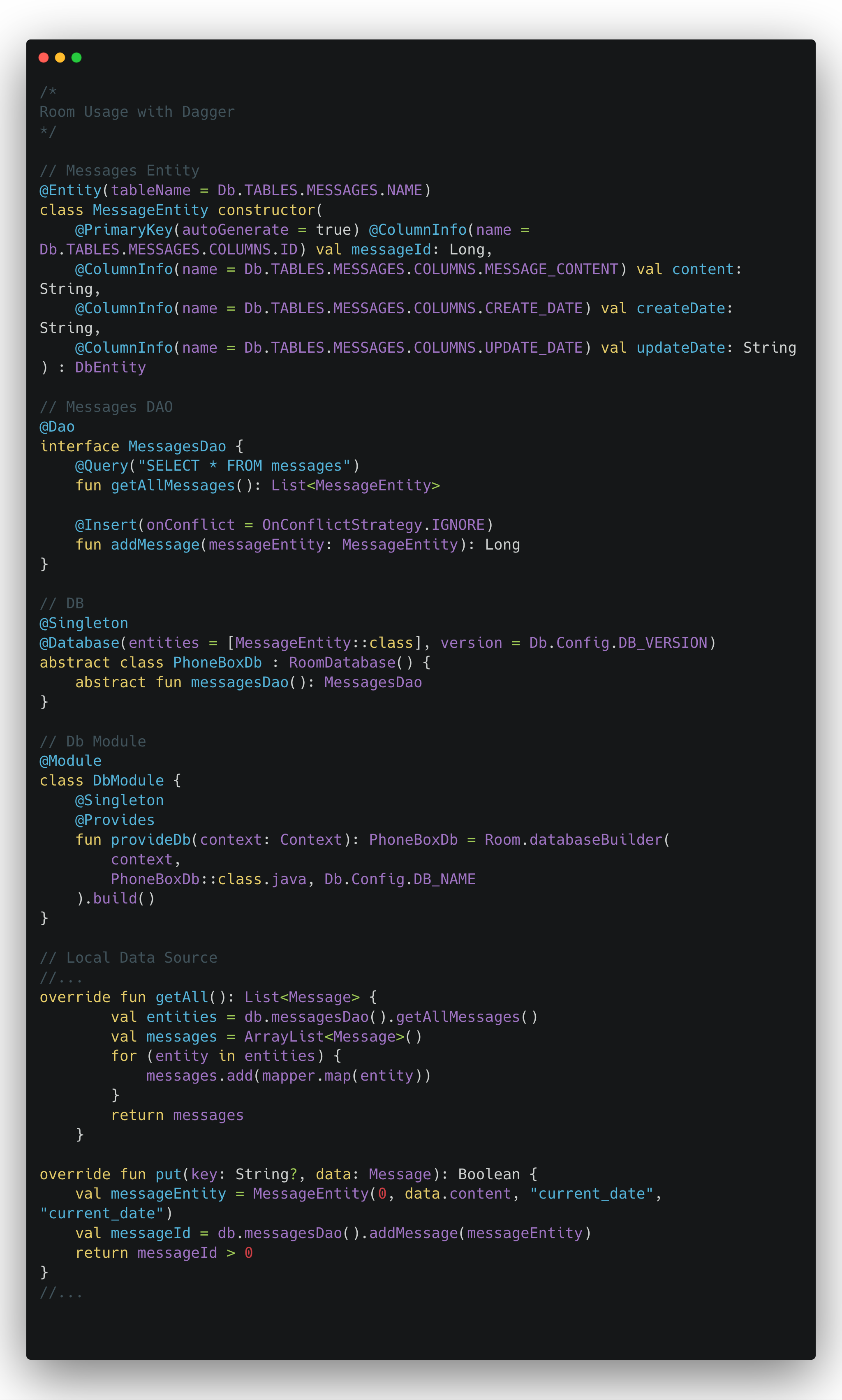The image size is (842, 1400).
Task: Click the MessageEntity class name after 'class'
Action: [x=150, y=210]
